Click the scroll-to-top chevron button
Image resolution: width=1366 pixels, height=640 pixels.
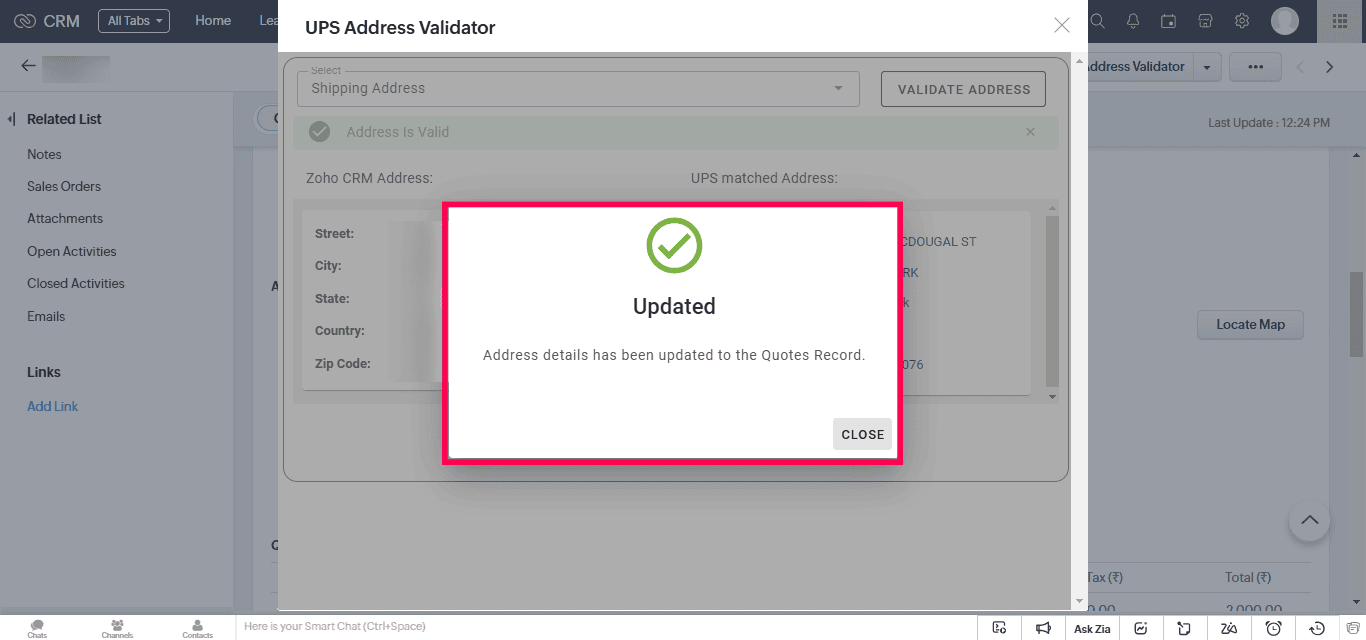click(1309, 521)
